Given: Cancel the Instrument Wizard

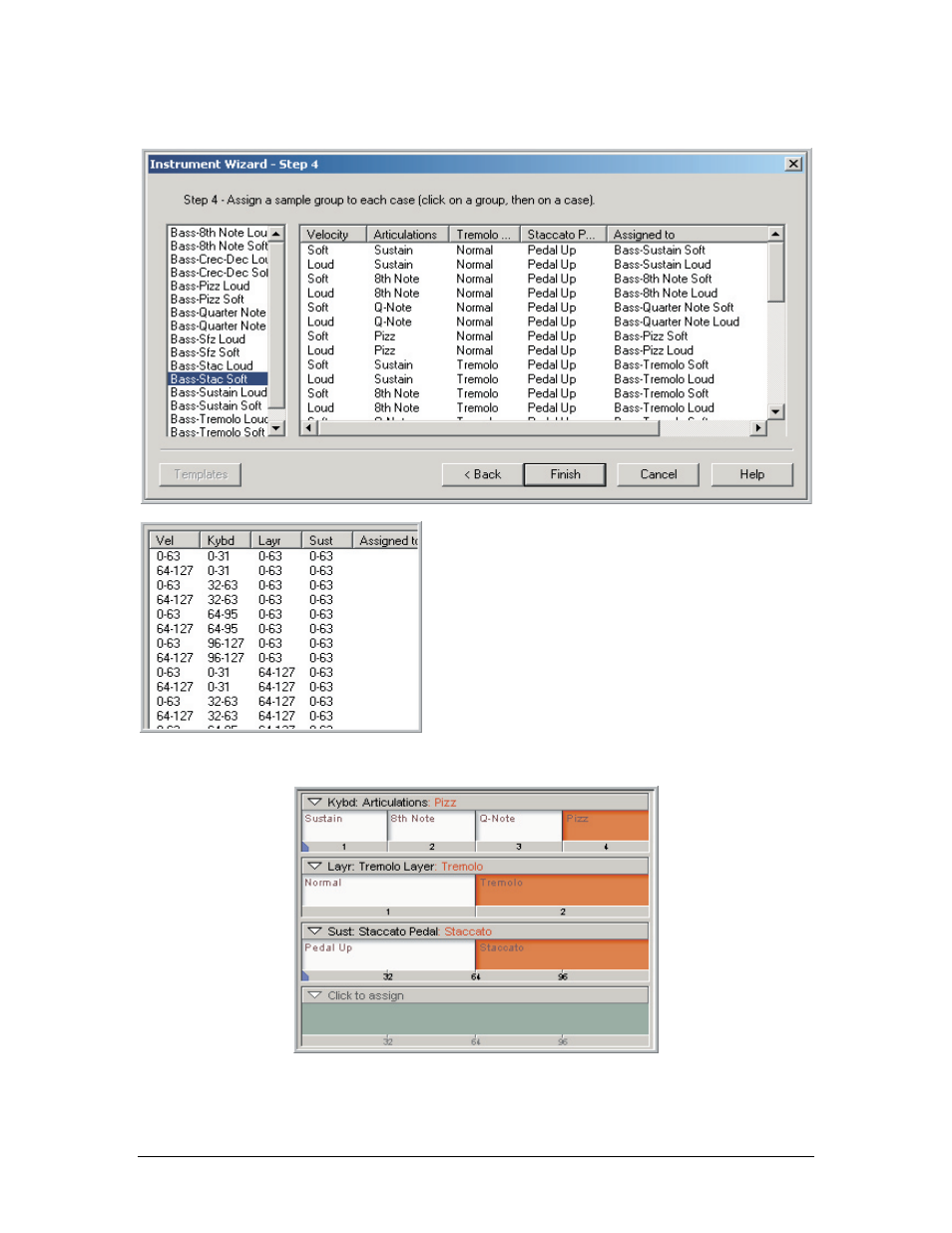Looking at the screenshot, I should 658,474.
